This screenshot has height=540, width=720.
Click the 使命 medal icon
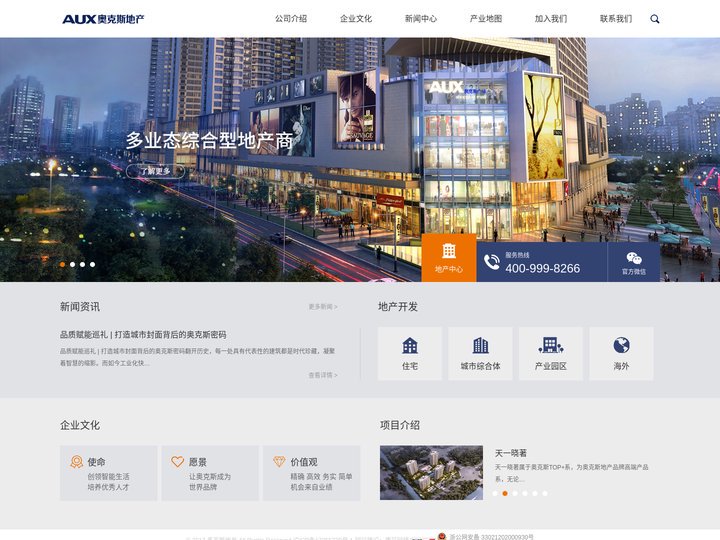point(77,461)
